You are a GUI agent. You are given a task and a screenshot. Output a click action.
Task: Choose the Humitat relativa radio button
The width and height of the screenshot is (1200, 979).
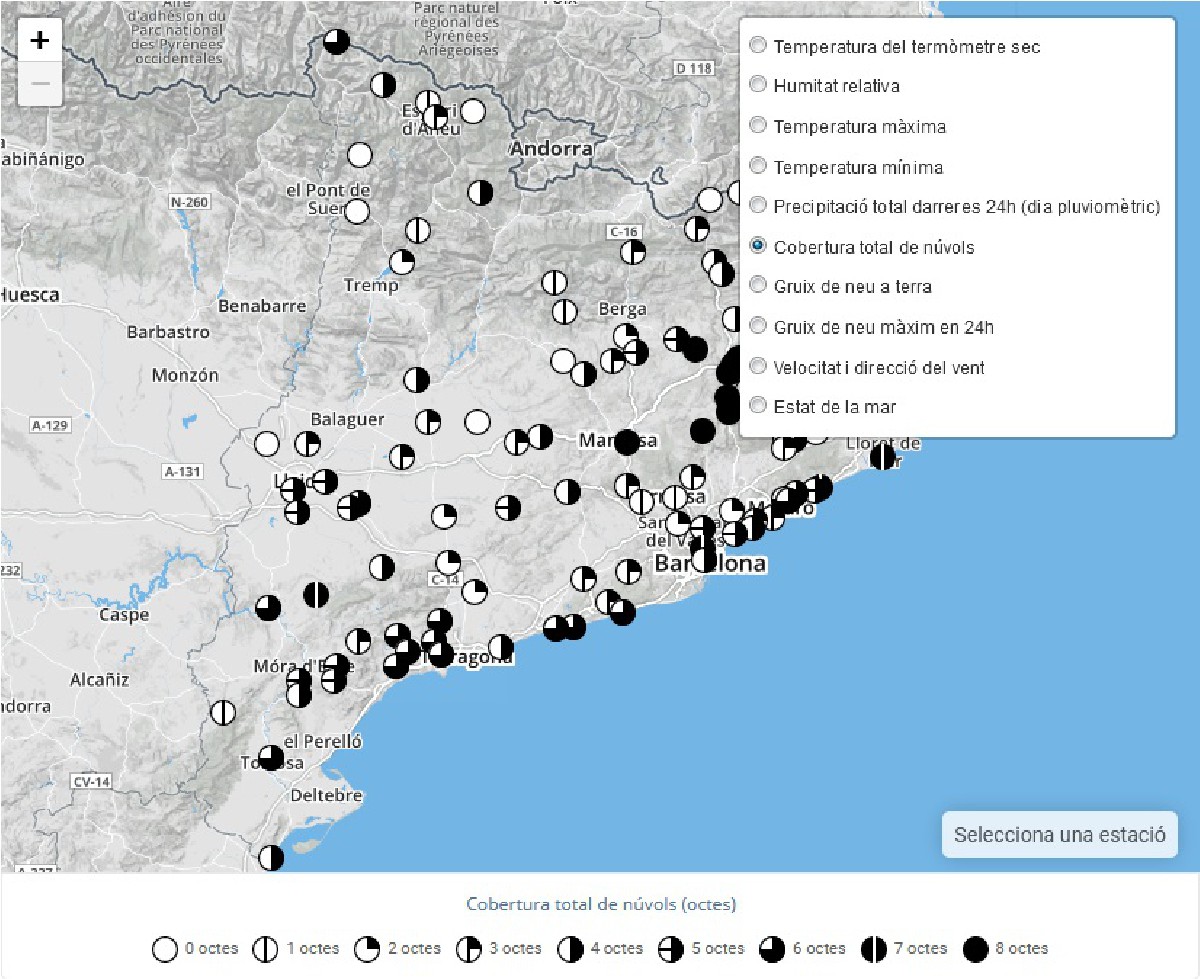pyautogui.click(x=758, y=86)
